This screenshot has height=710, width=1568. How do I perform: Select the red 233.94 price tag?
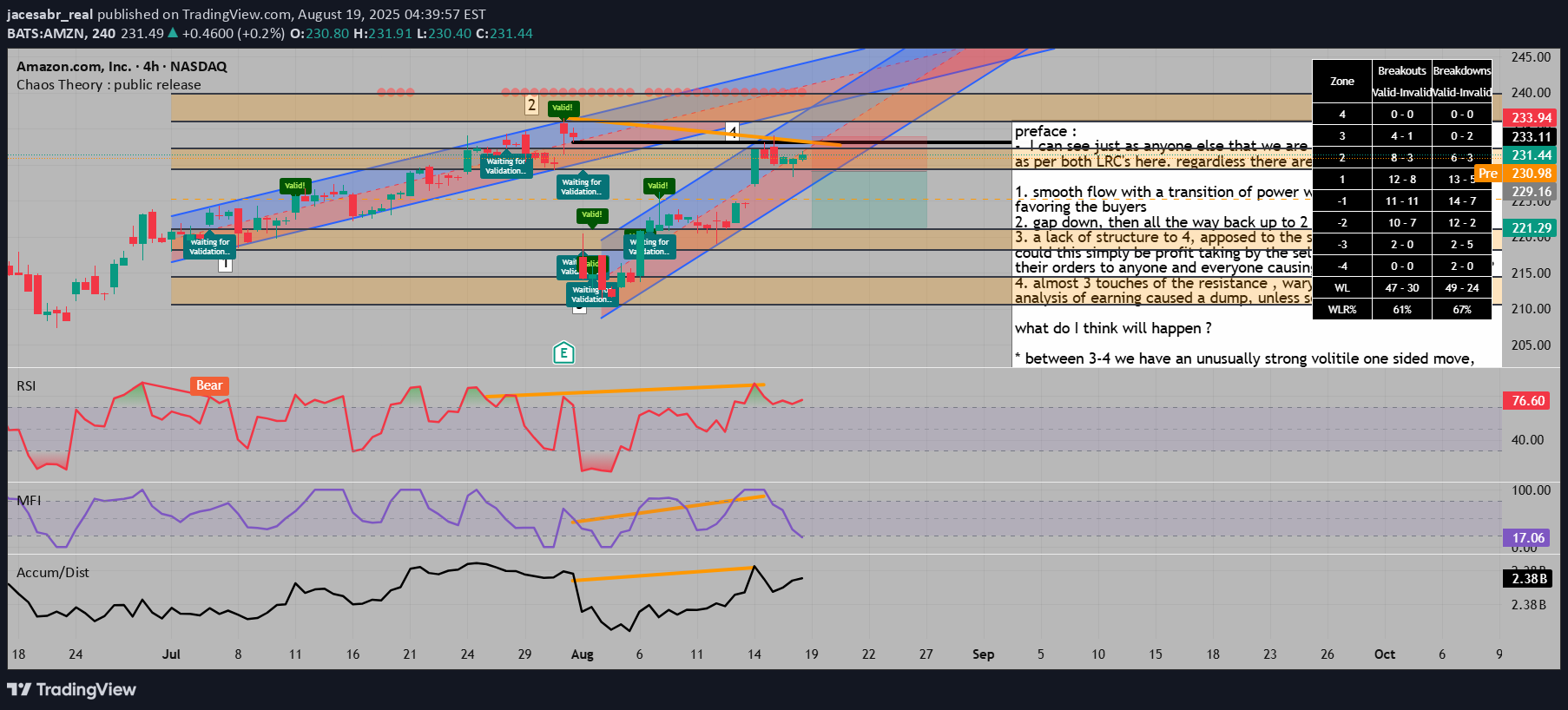(1532, 118)
